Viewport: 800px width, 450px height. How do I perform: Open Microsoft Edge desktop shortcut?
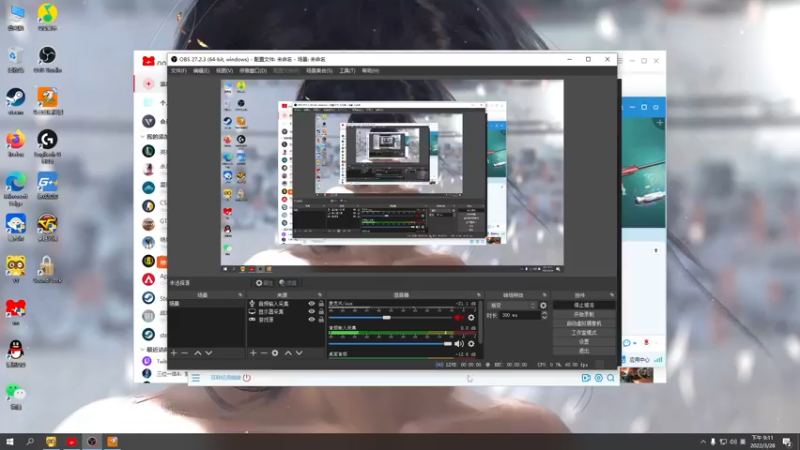16,189
